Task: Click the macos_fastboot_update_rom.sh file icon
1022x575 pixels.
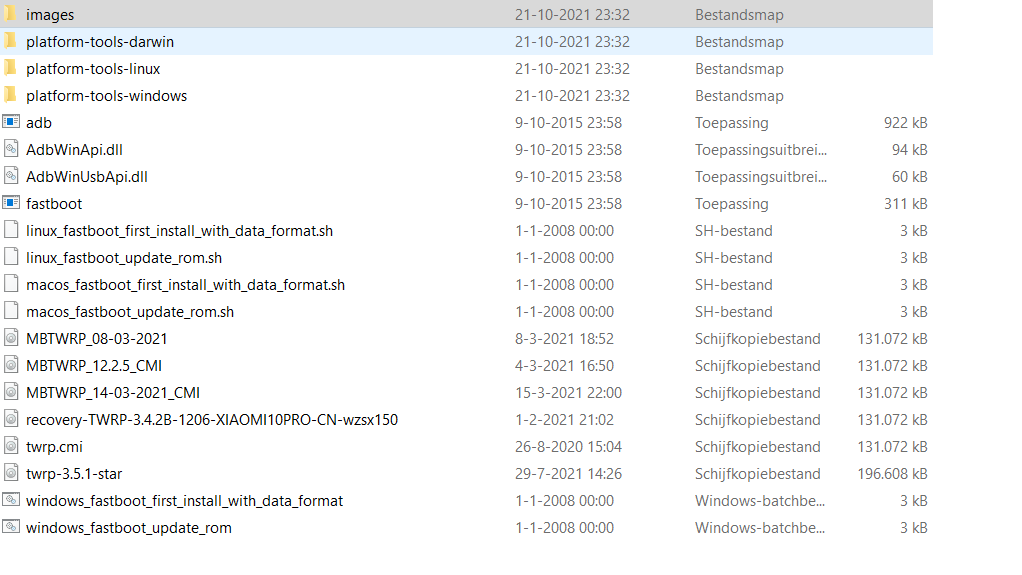Action: tap(11, 311)
